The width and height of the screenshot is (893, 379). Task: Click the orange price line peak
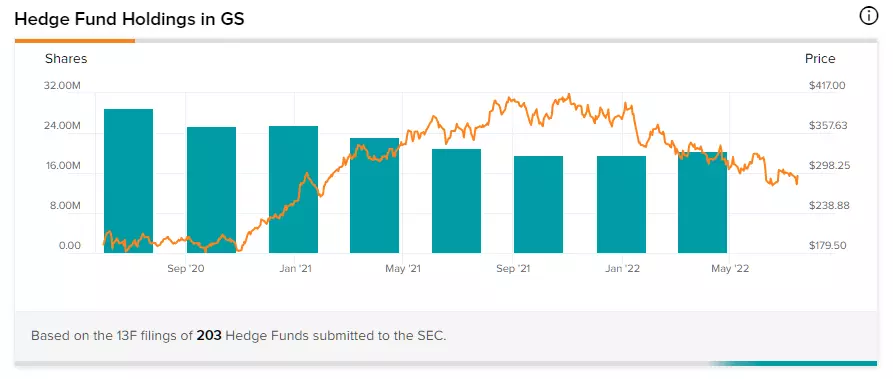click(x=568, y=95)
